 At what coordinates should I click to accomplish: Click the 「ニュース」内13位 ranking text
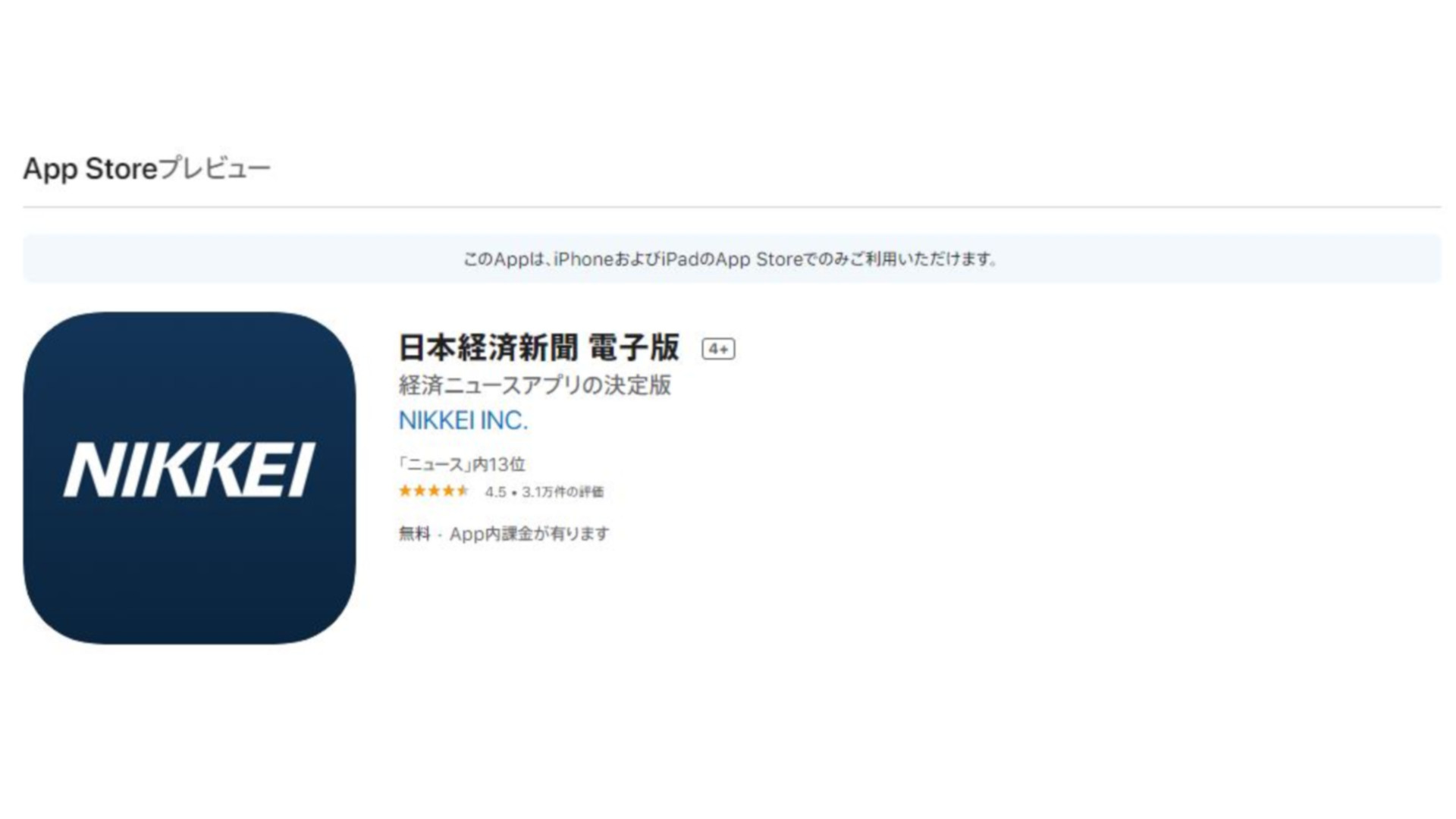pos(462,464)
